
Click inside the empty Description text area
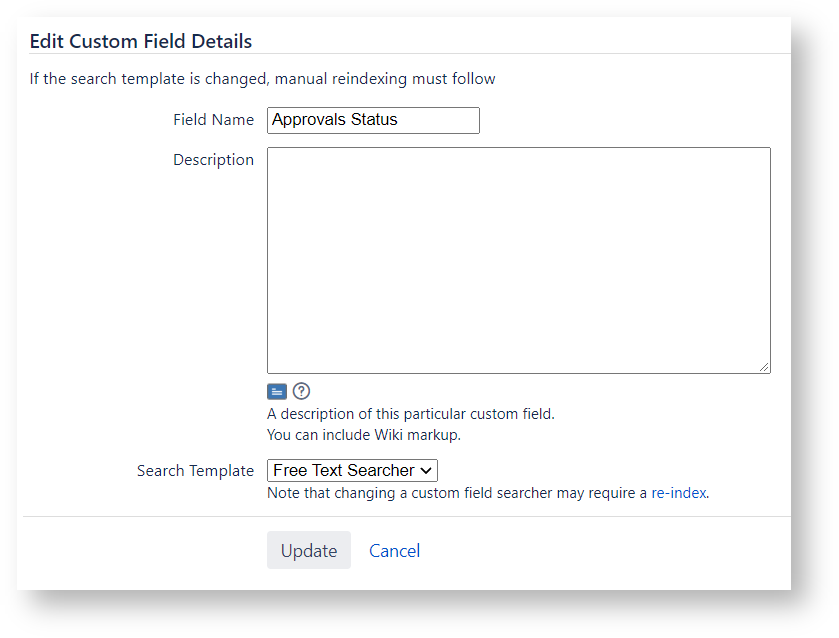point(518,261)
